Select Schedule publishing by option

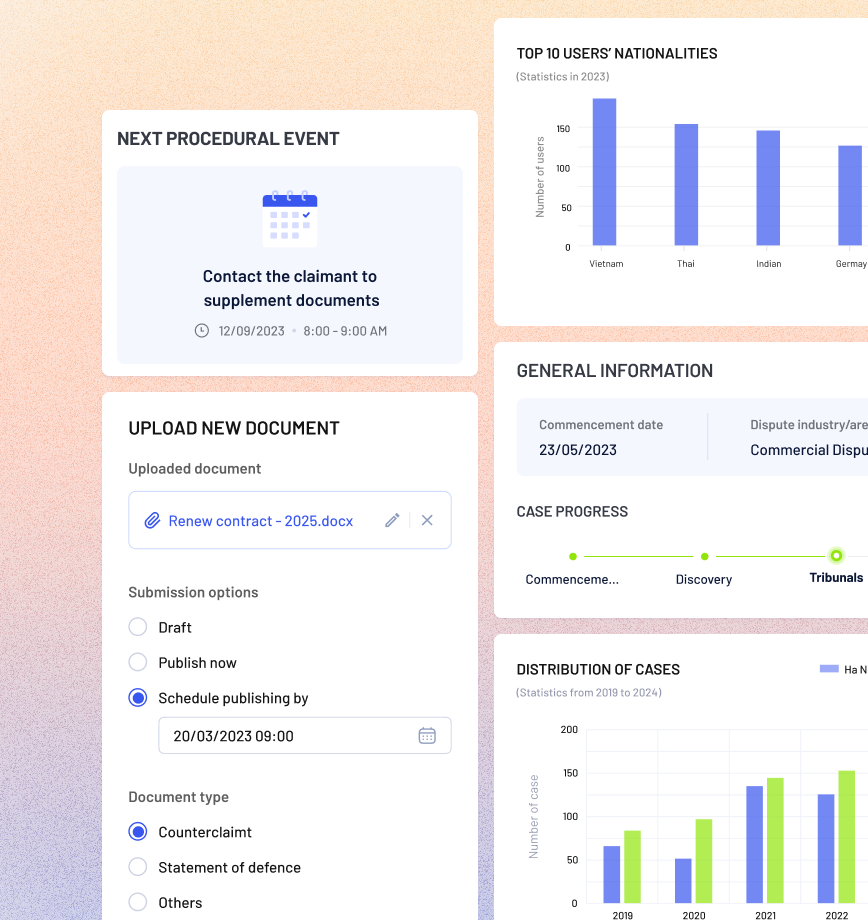138,698
